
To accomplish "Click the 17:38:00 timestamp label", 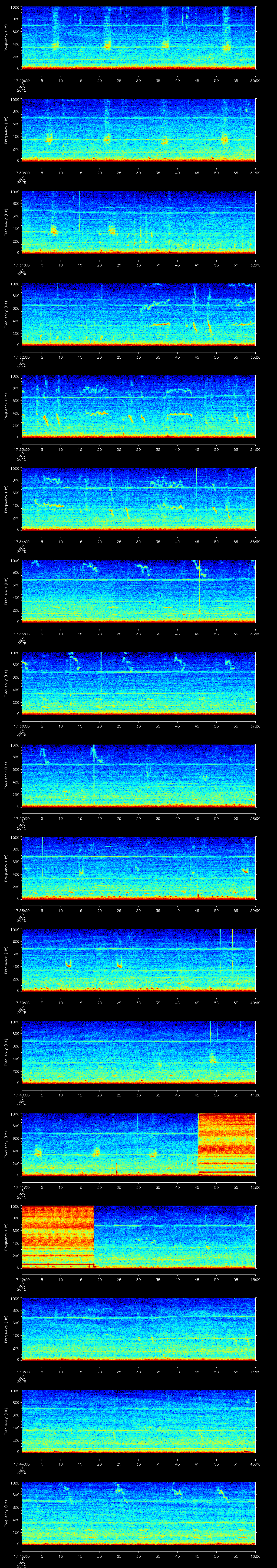I will [x=22, y=910].
